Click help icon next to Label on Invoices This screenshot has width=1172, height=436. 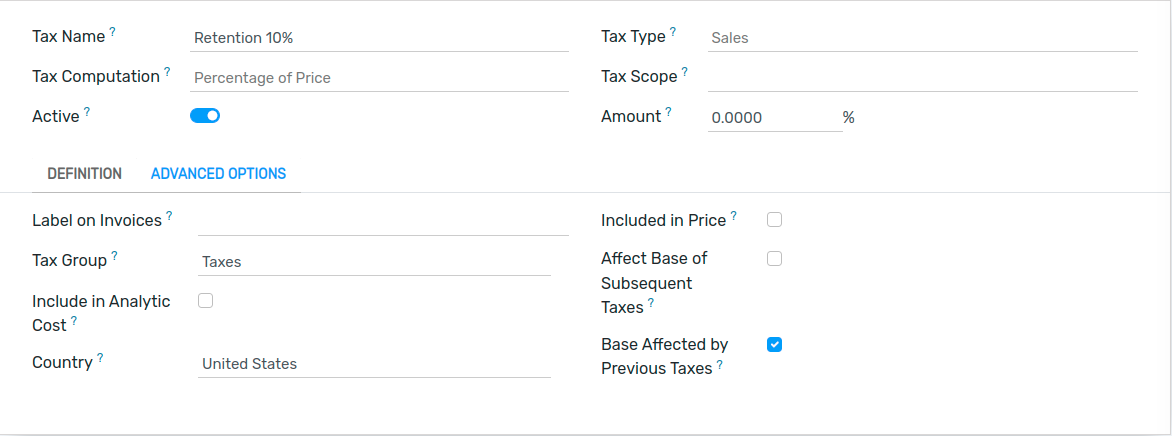pyautogui.click(x=169, y=216)
